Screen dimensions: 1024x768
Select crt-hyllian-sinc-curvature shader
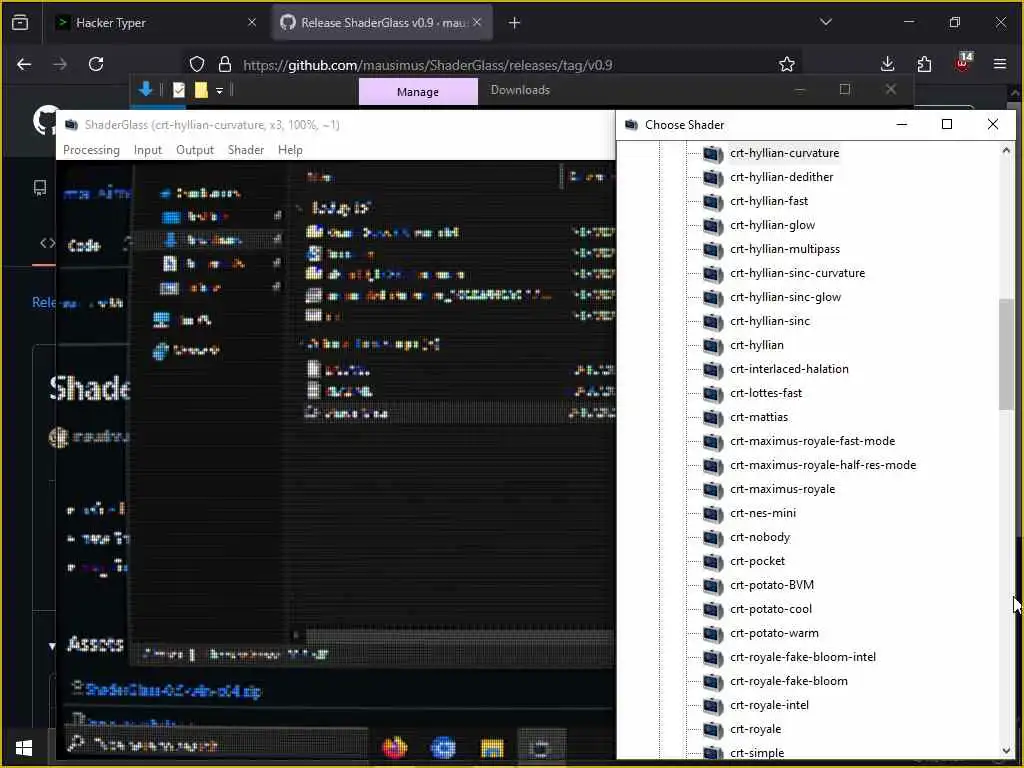coord(797,274)
